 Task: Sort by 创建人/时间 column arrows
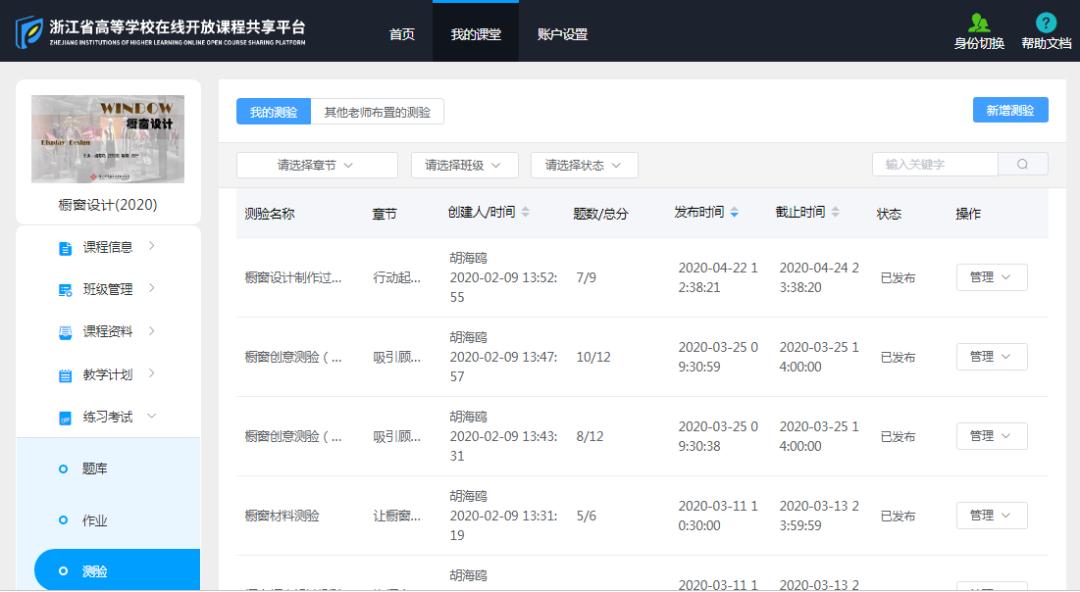click(526, 213)
